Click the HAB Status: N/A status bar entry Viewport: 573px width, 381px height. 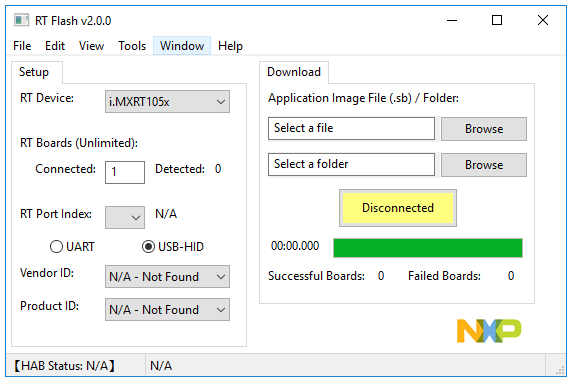64,366
